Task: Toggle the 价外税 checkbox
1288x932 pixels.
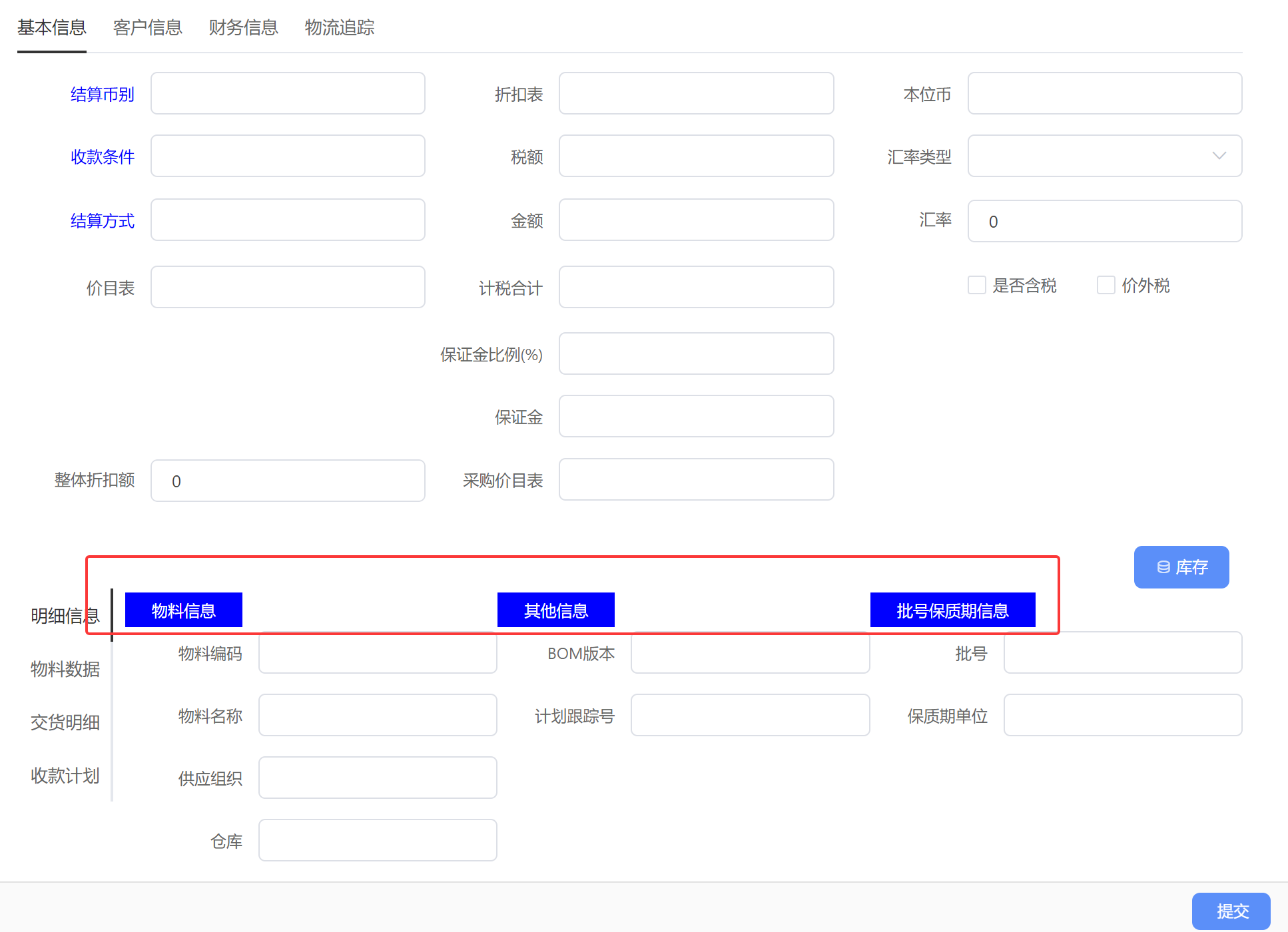Action: click(1106, 286)
